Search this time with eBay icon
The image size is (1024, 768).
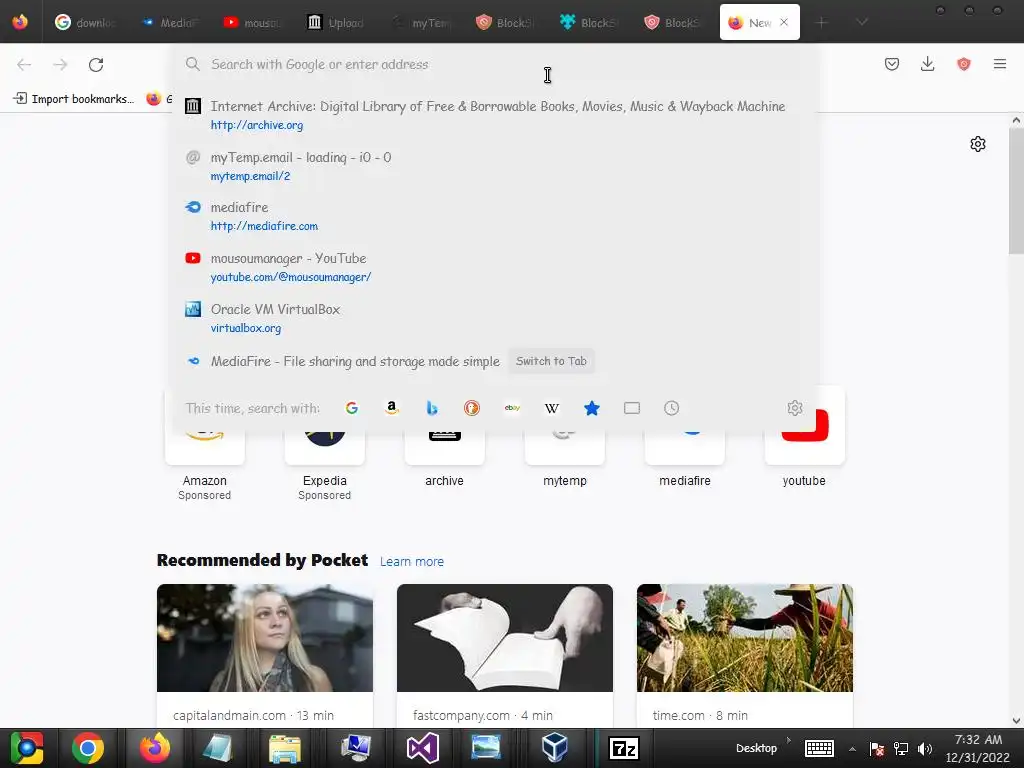pyautogui.click(x=512, y=408)
